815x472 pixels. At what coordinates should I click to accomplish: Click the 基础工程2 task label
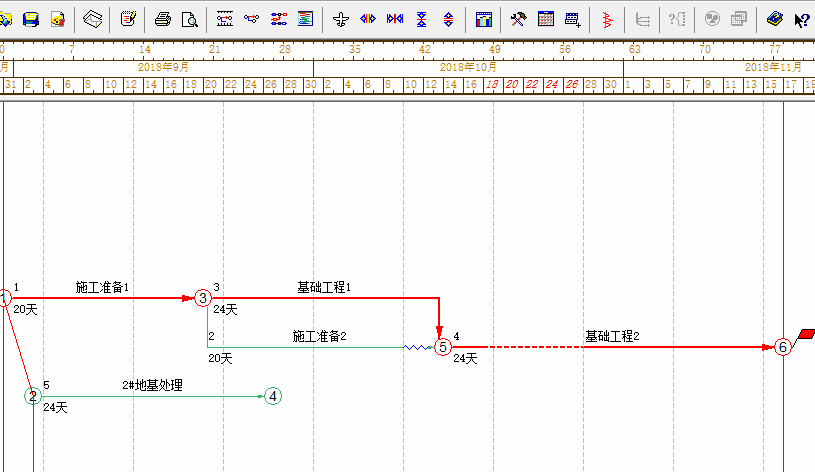tap(612, 336)
